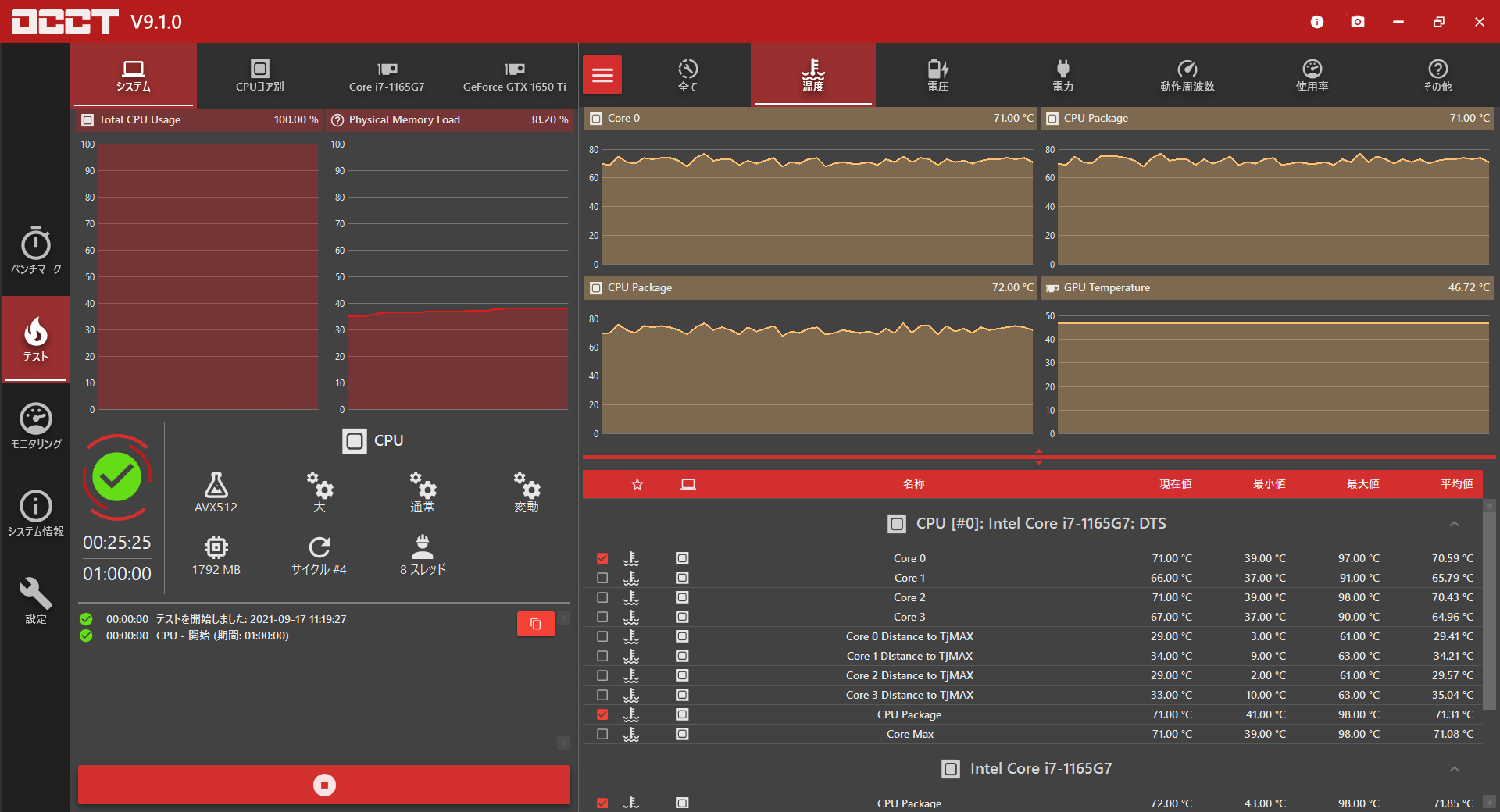Collapse the CPU [#0] DTS sensor group
Image resolution: width=1500 pixels, height=812 pixels.
(1455, 524)
